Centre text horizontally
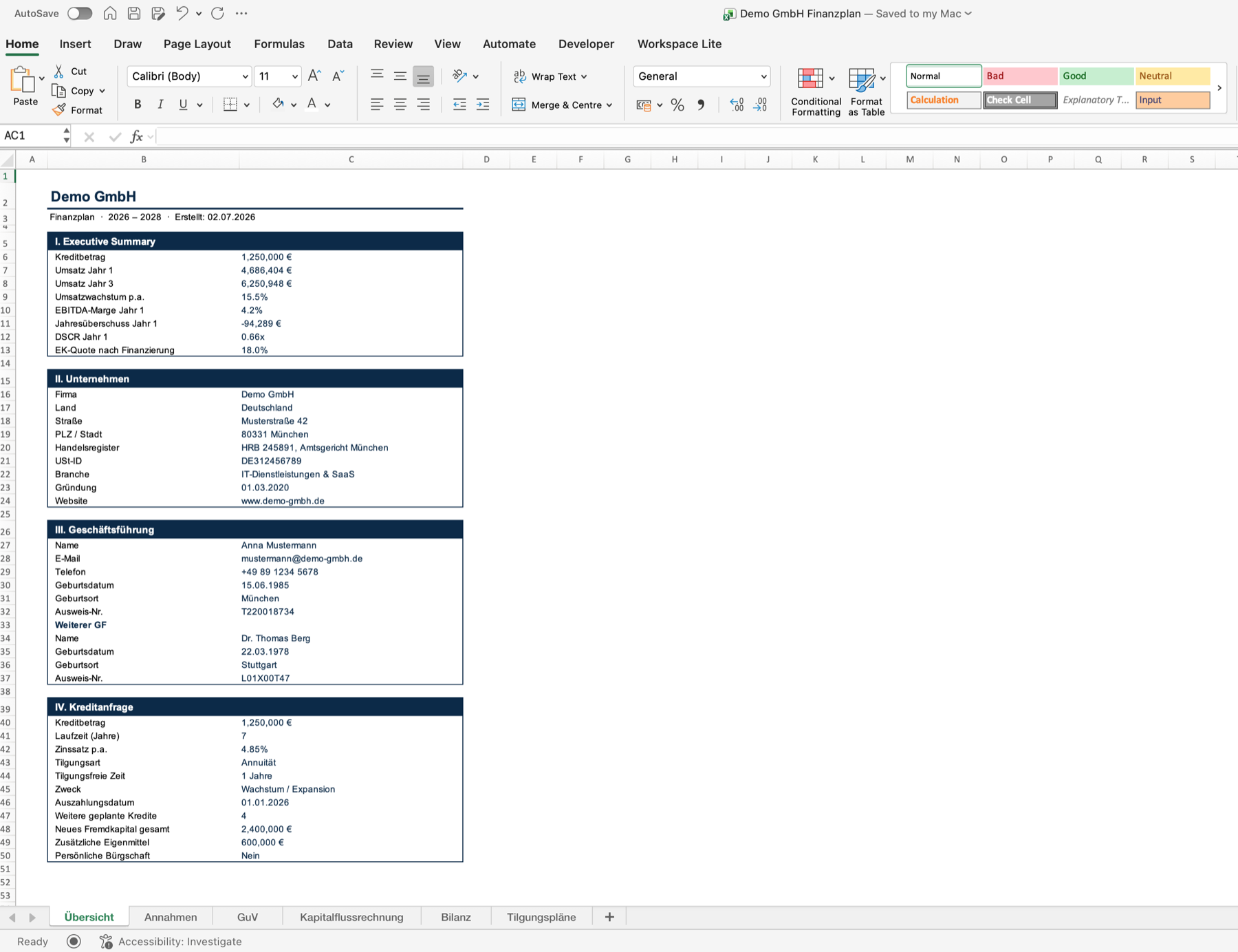This screenshot has width=1238, height=952. [400, 105]
